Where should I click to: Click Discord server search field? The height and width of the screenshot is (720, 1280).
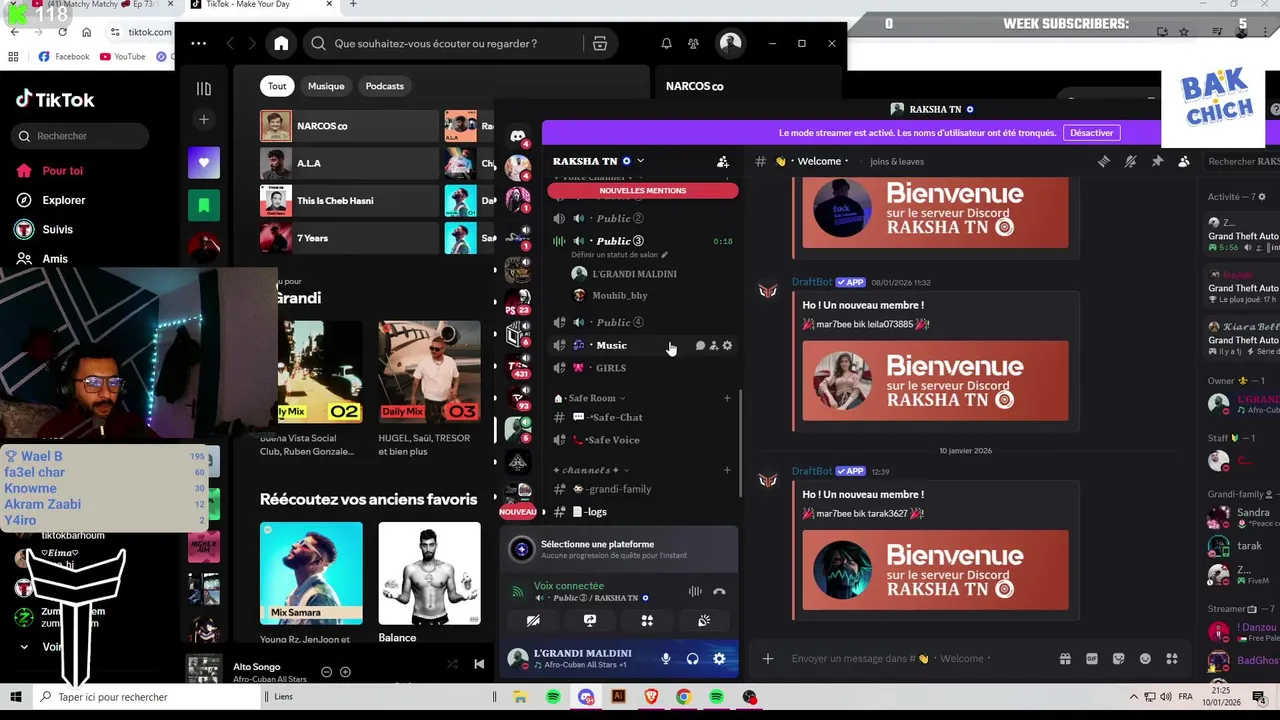coord(1240,161)
